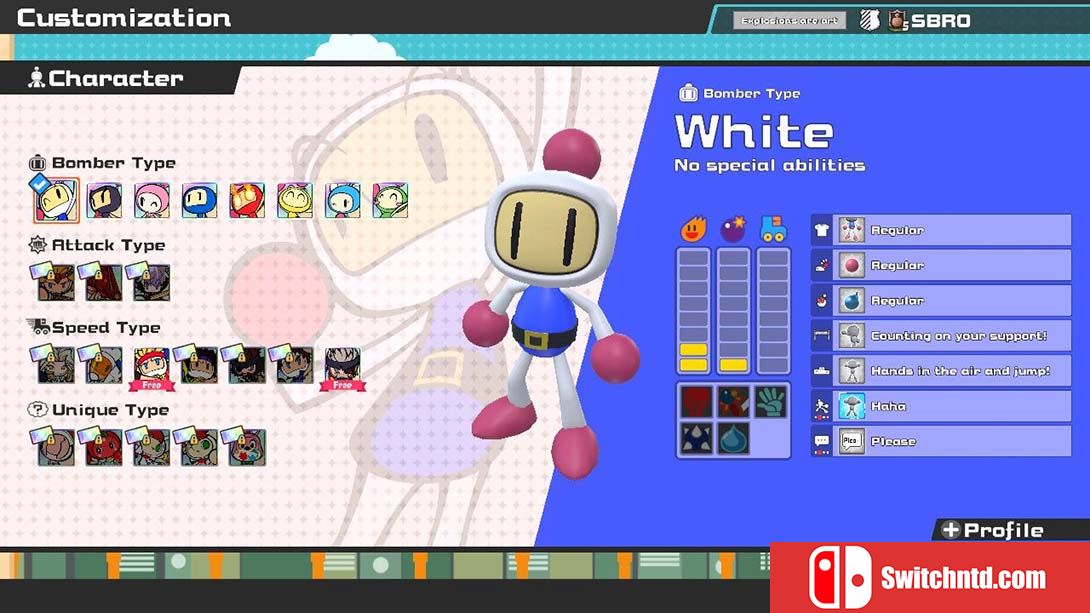The width and height of the screenshot is (1090, 613).
Task: Click the striped shield rank icon
Action: pyautogui.click(x=870, y=20)
